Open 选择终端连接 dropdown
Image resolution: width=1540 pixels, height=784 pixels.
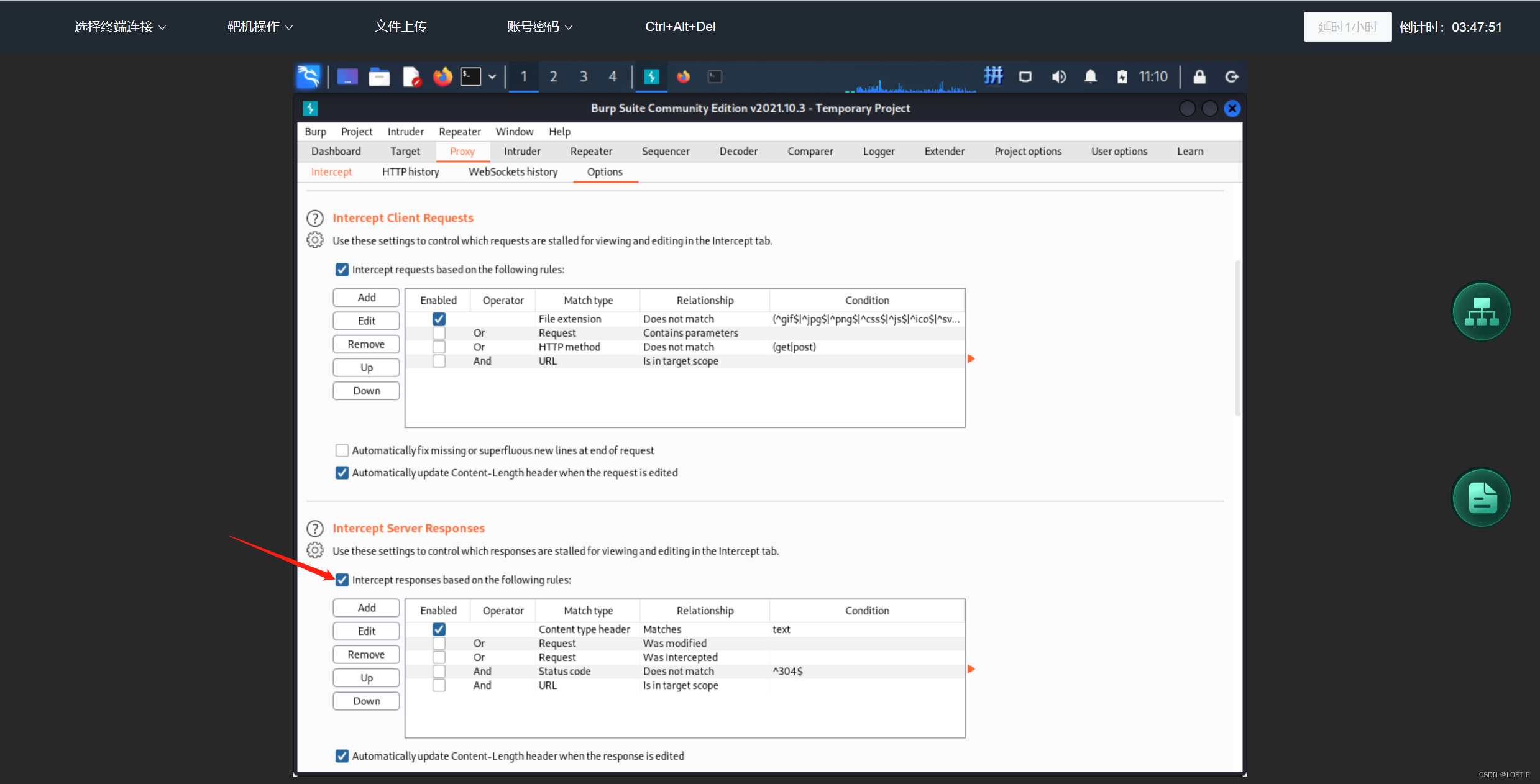pos(121,27)
